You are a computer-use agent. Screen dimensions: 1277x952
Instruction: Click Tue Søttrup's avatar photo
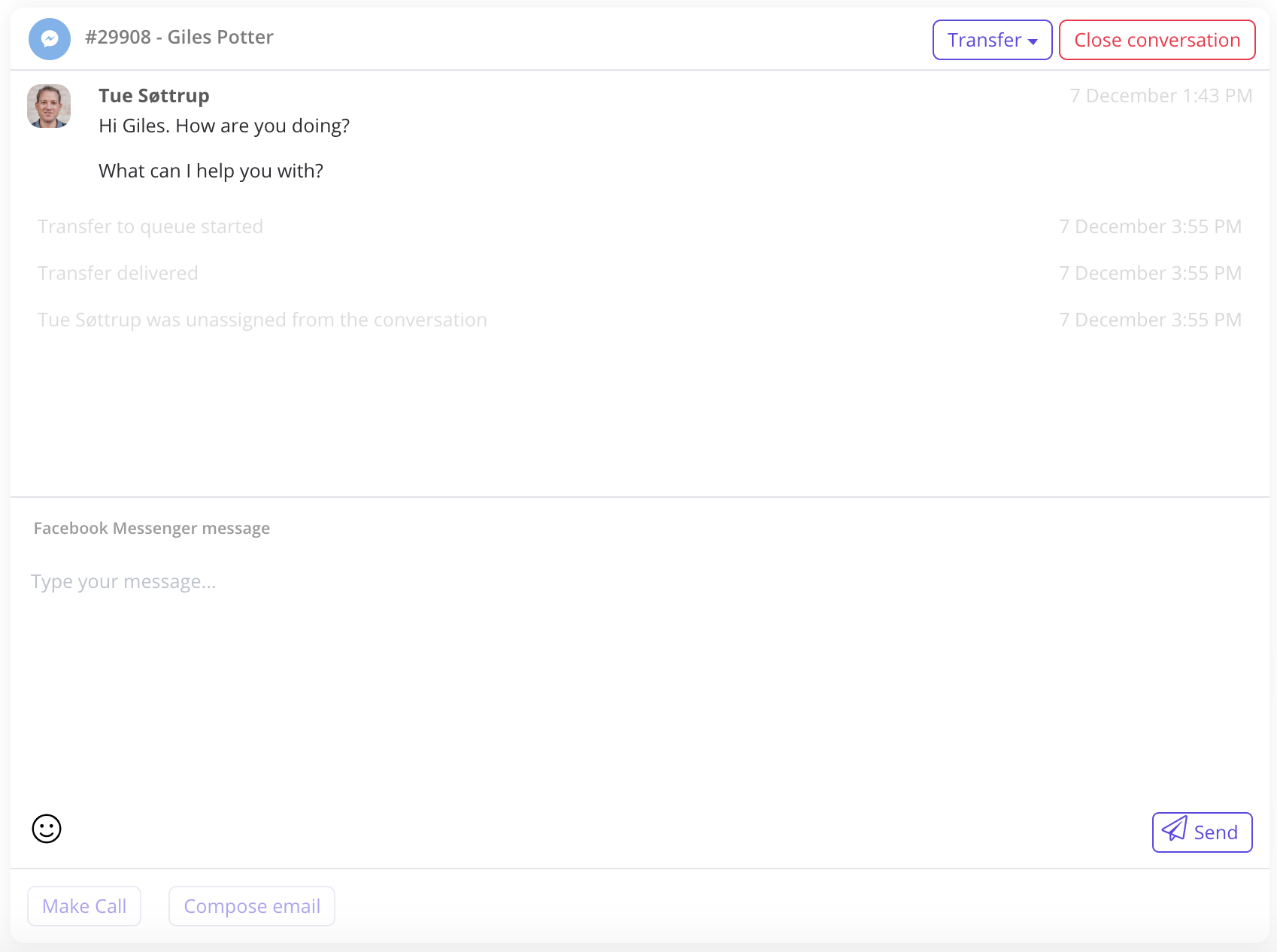[49, 106]
